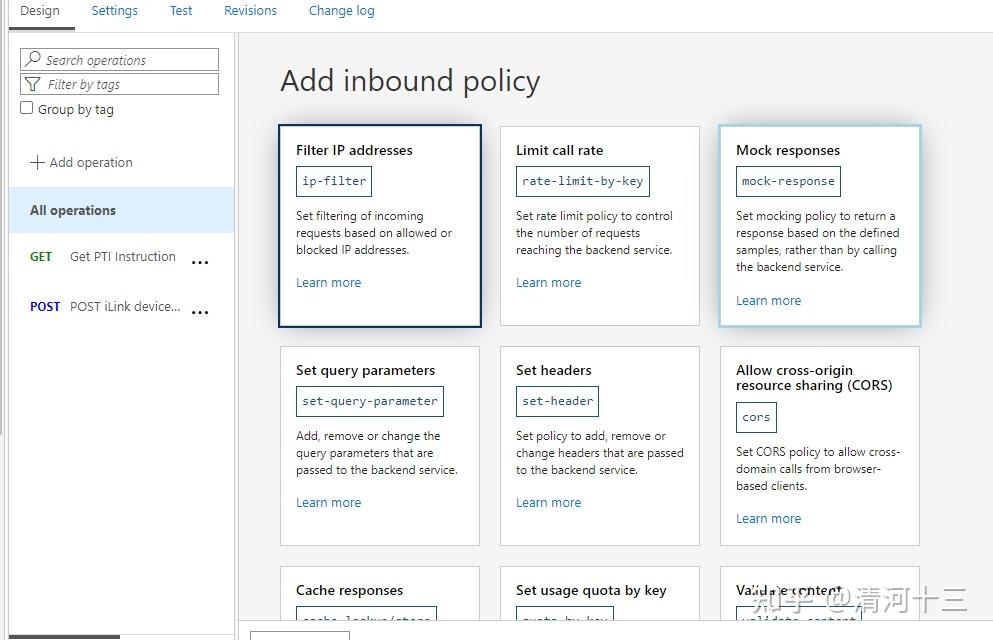The image size is (993, 640).
Task: Go to the Change log tab
Action: click(341, 11)
